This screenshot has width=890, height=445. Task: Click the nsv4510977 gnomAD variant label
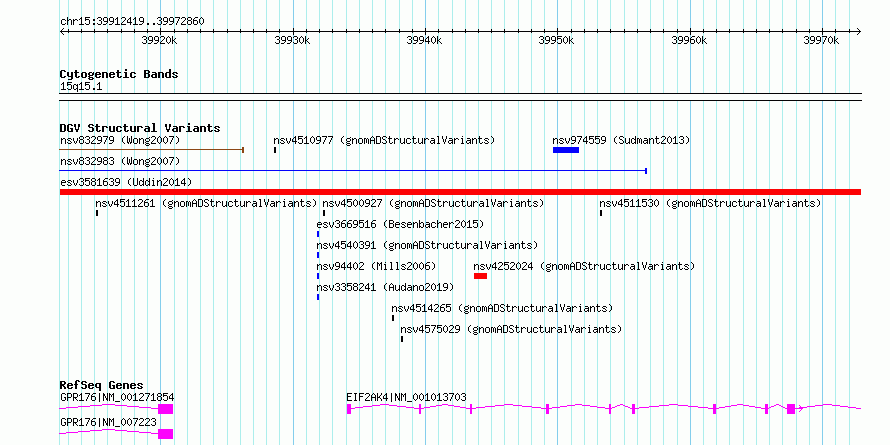(x=384, y=140)
